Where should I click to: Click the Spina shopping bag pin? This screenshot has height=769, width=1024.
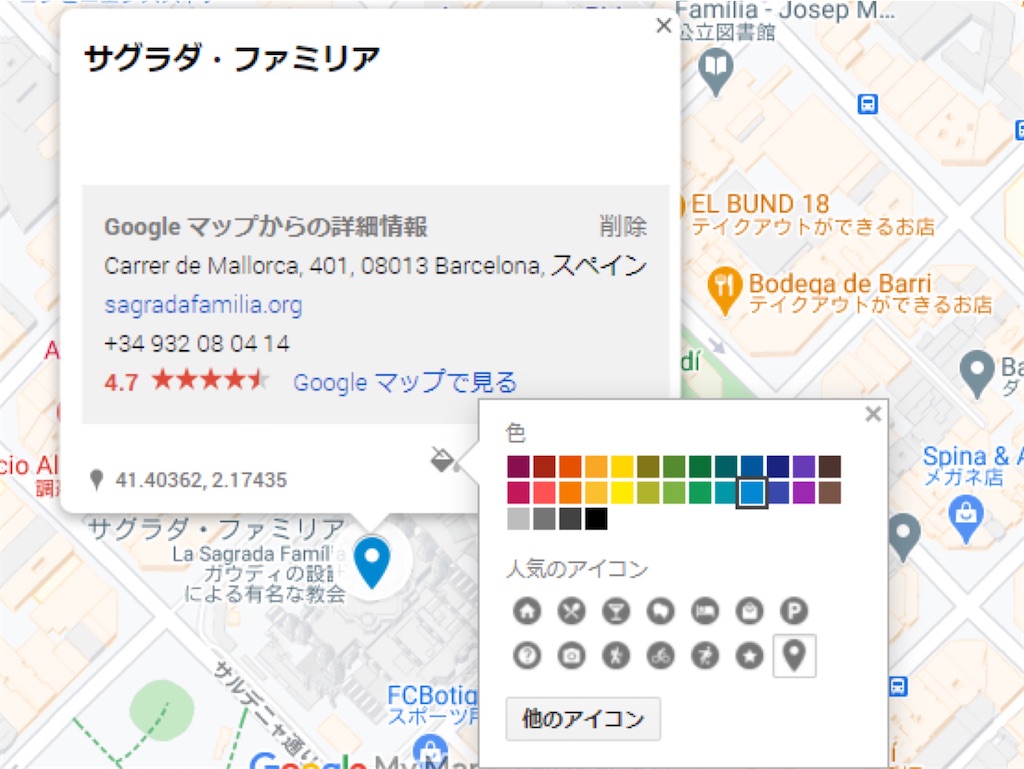click(x=965, y=518)
